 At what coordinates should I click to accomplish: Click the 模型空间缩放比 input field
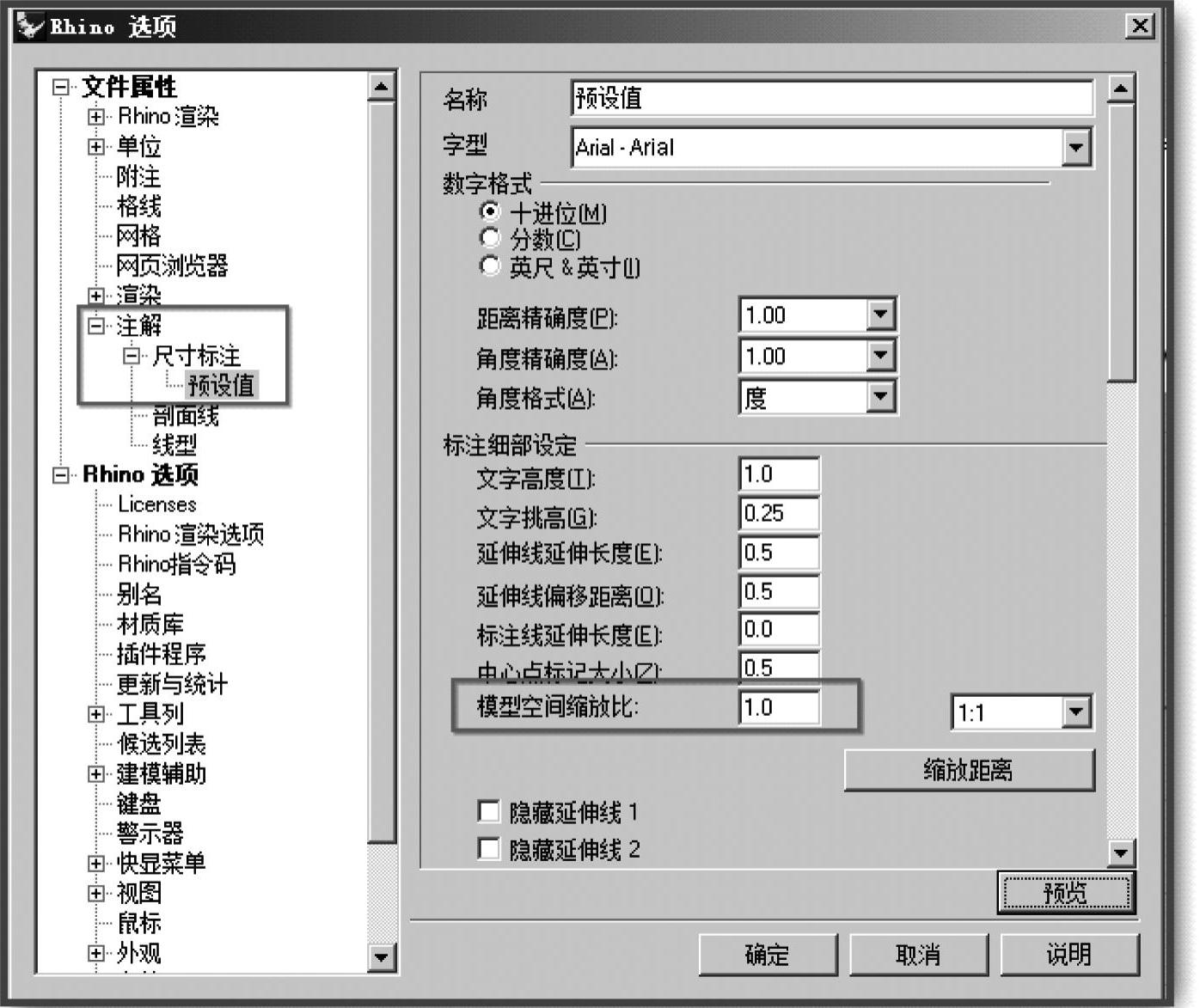[779, 707]
